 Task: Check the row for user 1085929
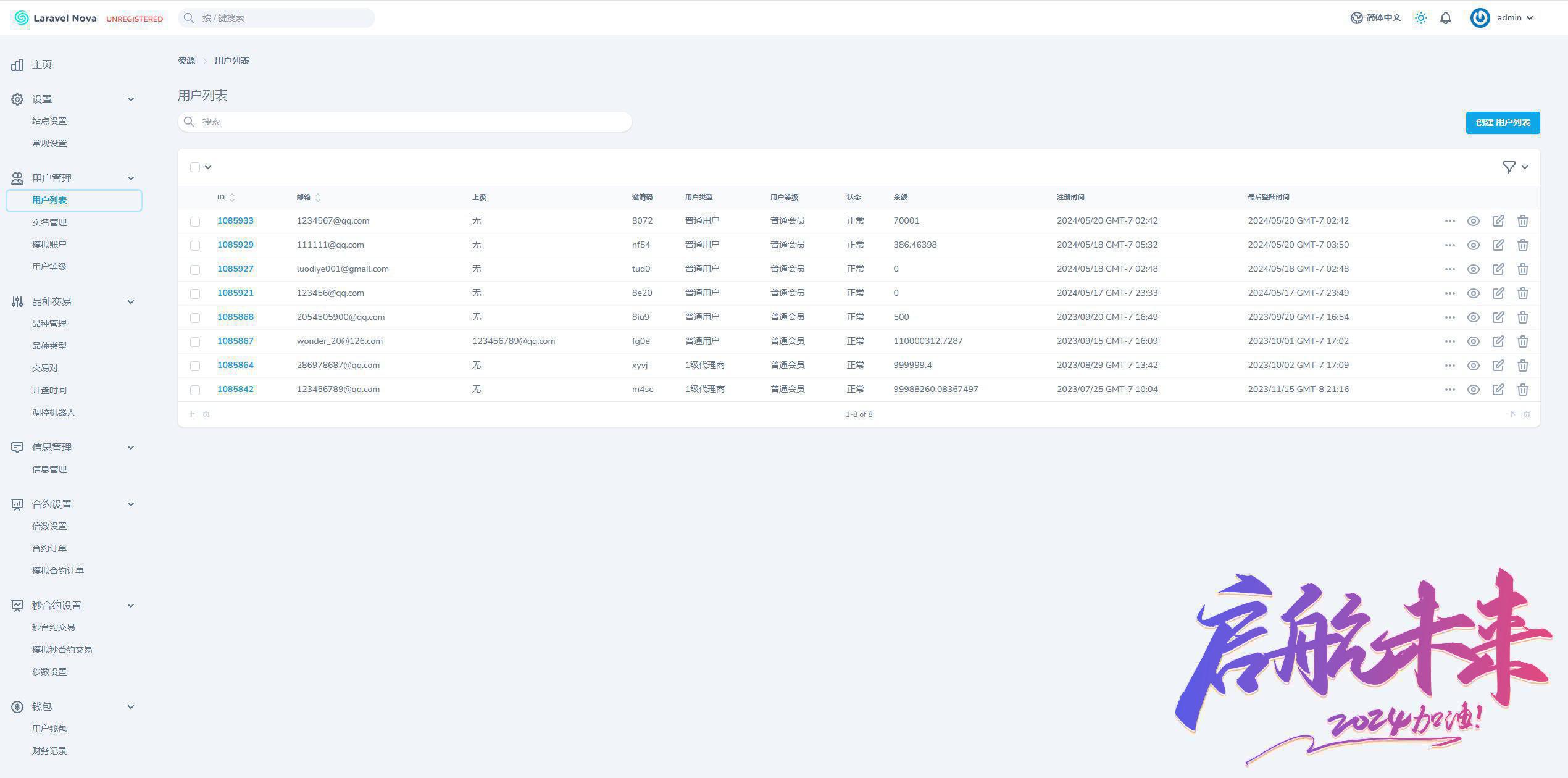195,245
